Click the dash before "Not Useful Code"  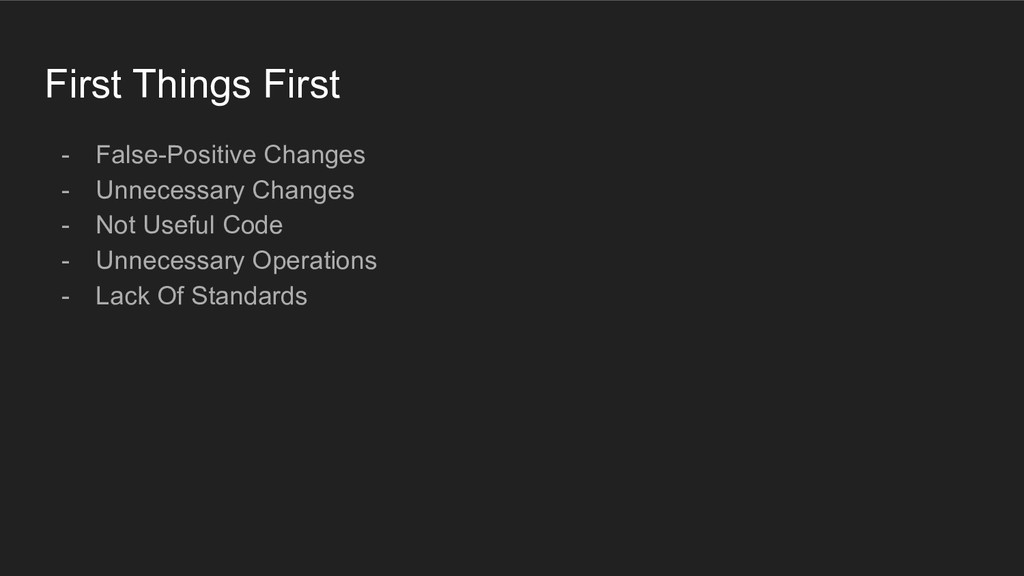pos(65,226)
